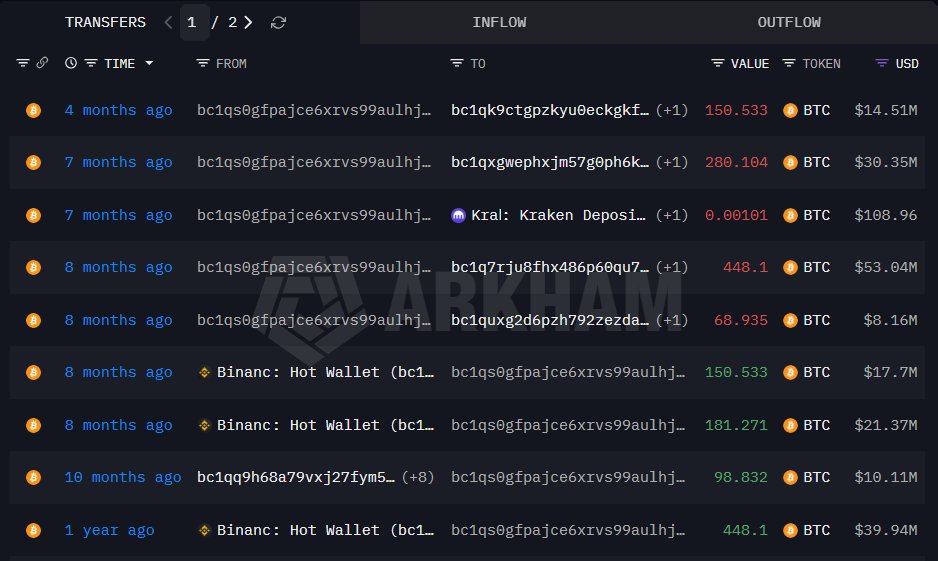The image size is (938, 561).
Task: Click the link icon in header
Action: (x=42, y=62)
